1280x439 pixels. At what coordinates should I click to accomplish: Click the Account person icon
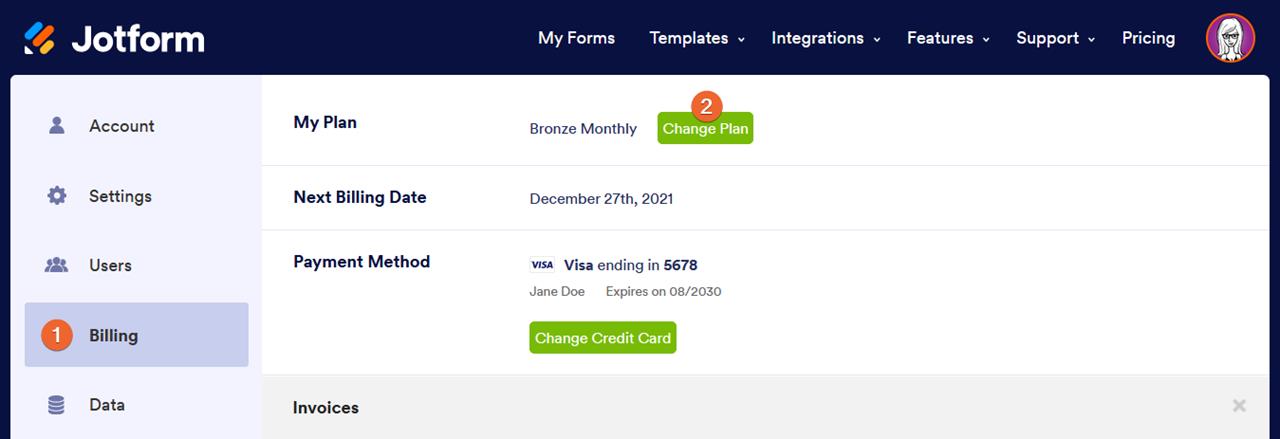click(57, 126)
